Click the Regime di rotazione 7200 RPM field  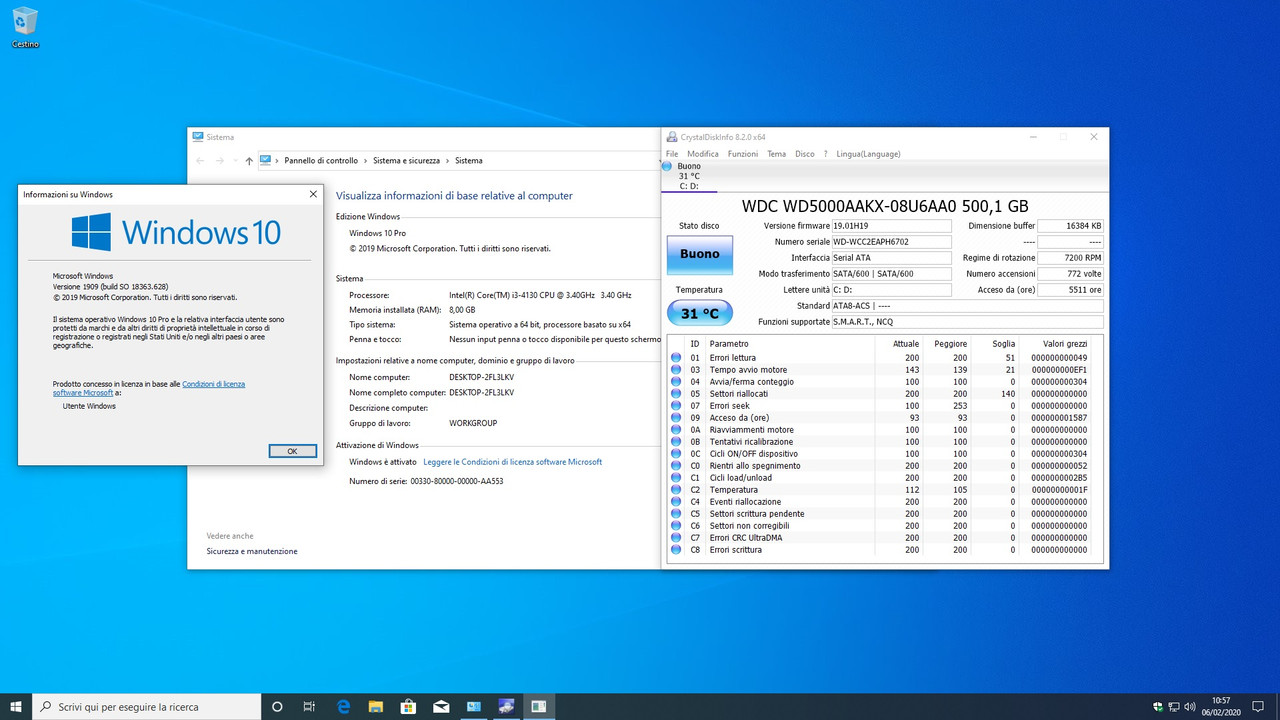[1071, 258]
